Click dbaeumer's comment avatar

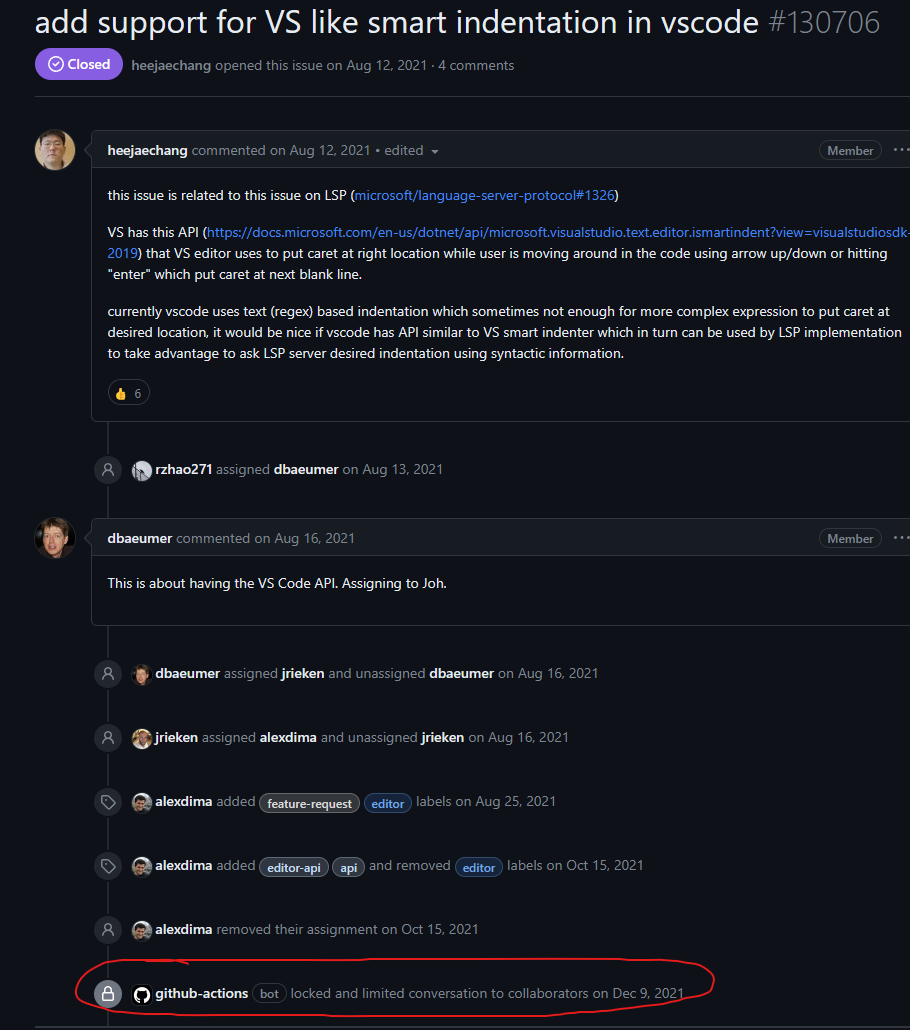[x=55, y=538]
